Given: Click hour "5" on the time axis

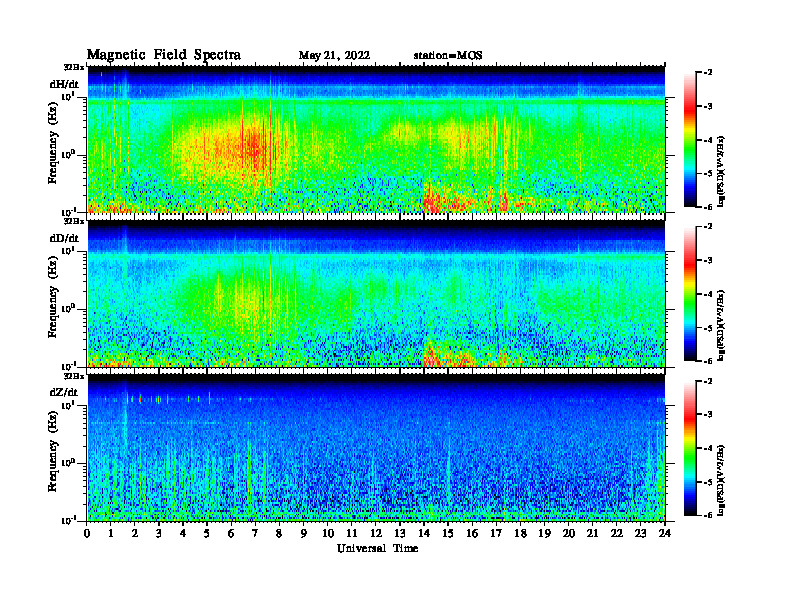Looking at the screenshot, I should (x=207, y=534).
